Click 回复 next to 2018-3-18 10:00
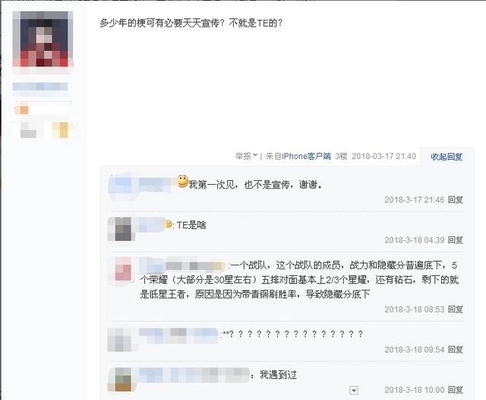This screenshot has width=486, height=400. [455, 390]
